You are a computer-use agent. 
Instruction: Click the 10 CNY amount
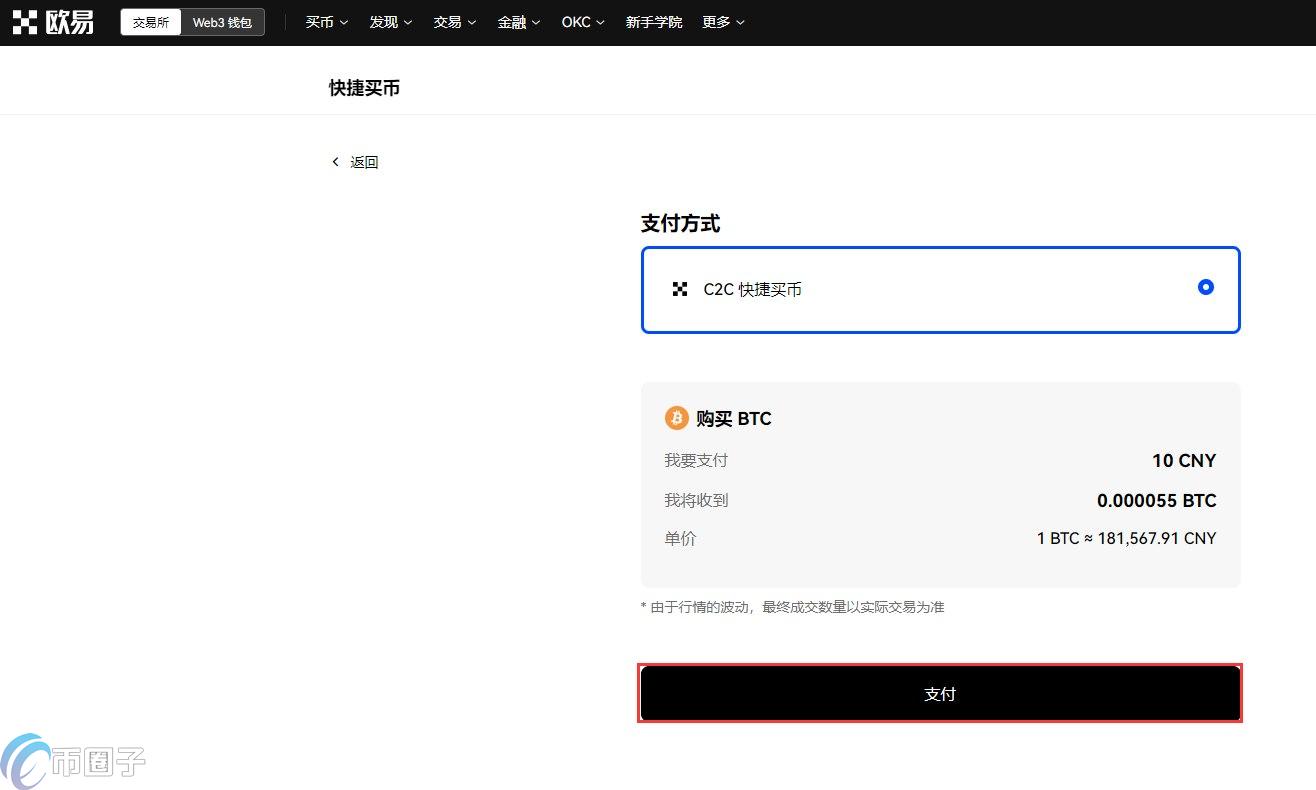click(x=1184, y=461)
